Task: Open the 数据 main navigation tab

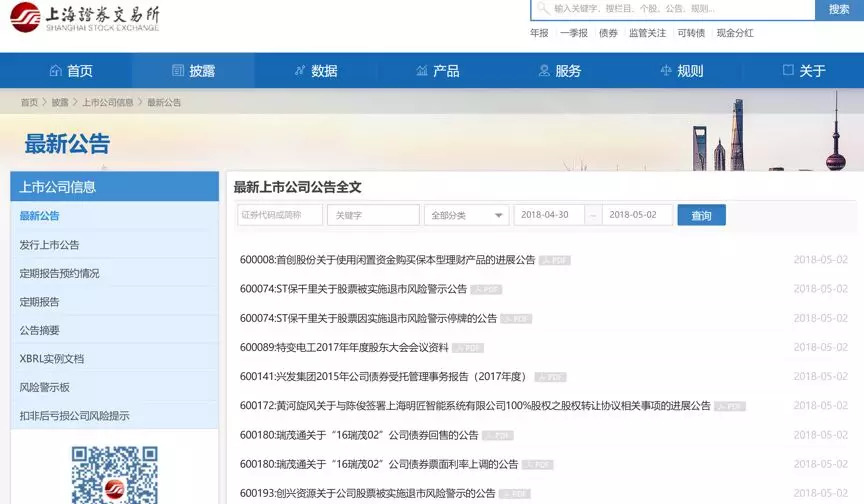Action: point(316,71)
